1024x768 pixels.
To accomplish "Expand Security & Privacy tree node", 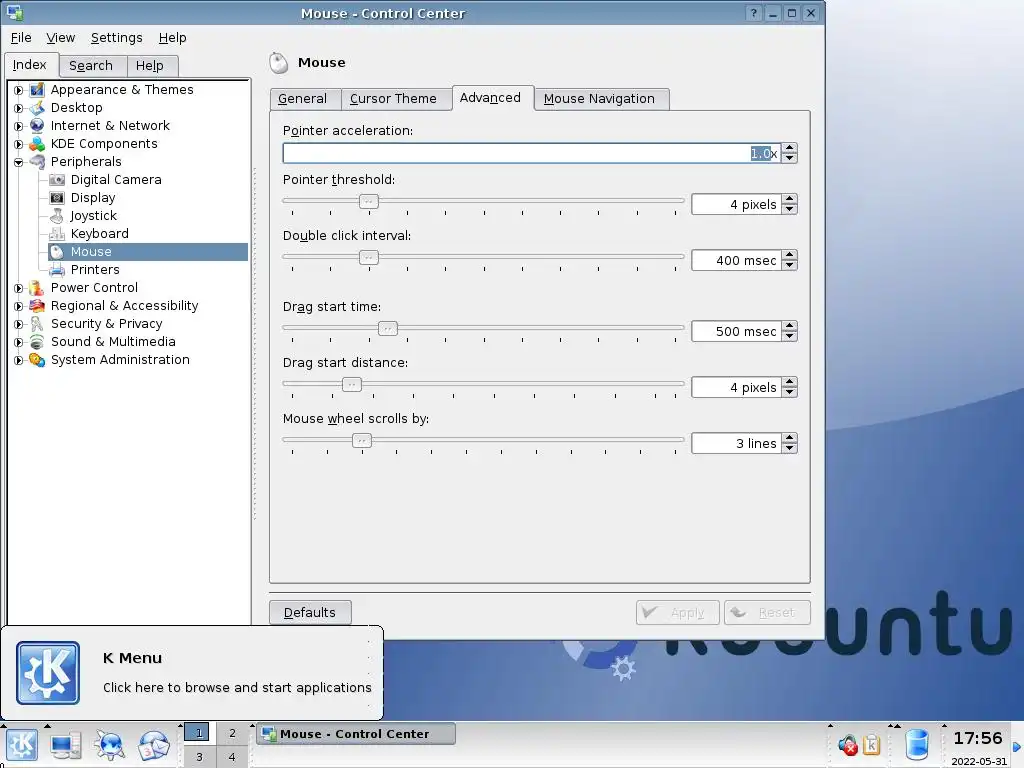I will click(18, 324).
